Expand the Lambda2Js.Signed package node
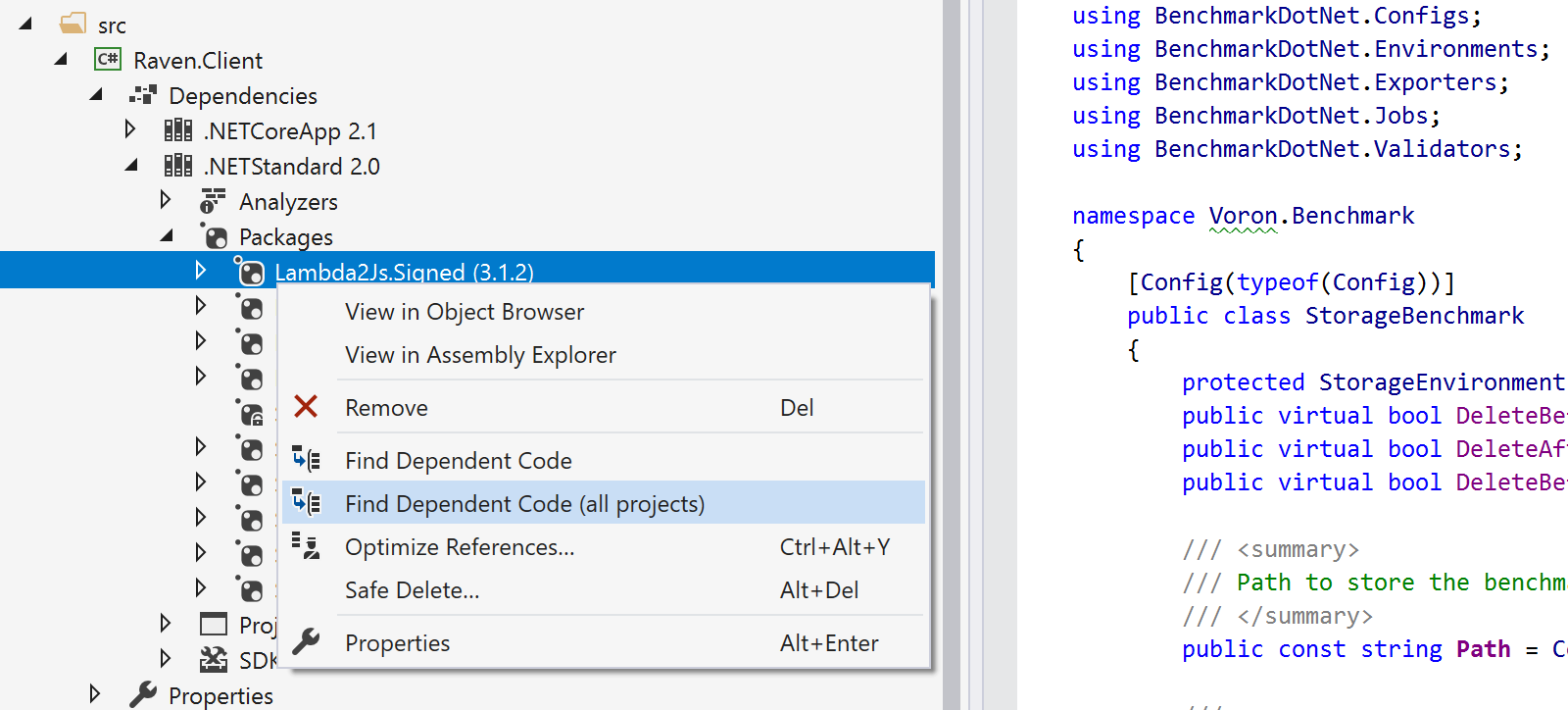This screenshot has width=1568, height=710. [200, 270]
